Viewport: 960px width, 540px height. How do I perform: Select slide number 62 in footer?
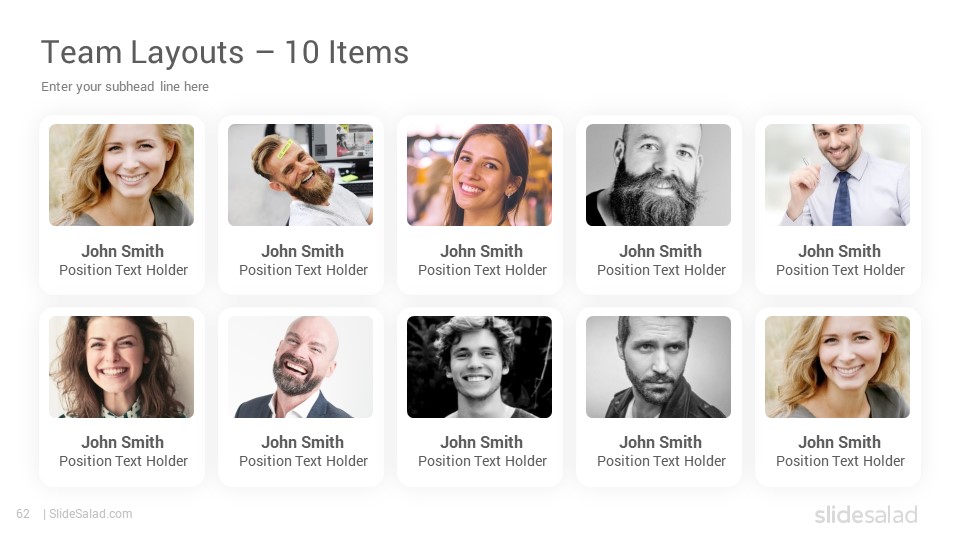(x=23, y=514)
